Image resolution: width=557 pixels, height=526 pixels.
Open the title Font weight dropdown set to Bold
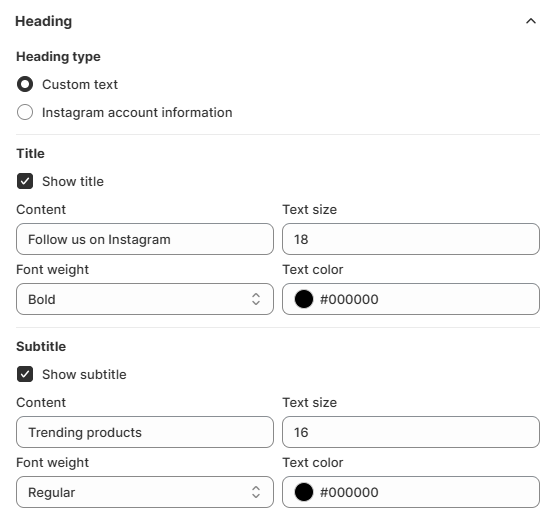coord(145,299)
